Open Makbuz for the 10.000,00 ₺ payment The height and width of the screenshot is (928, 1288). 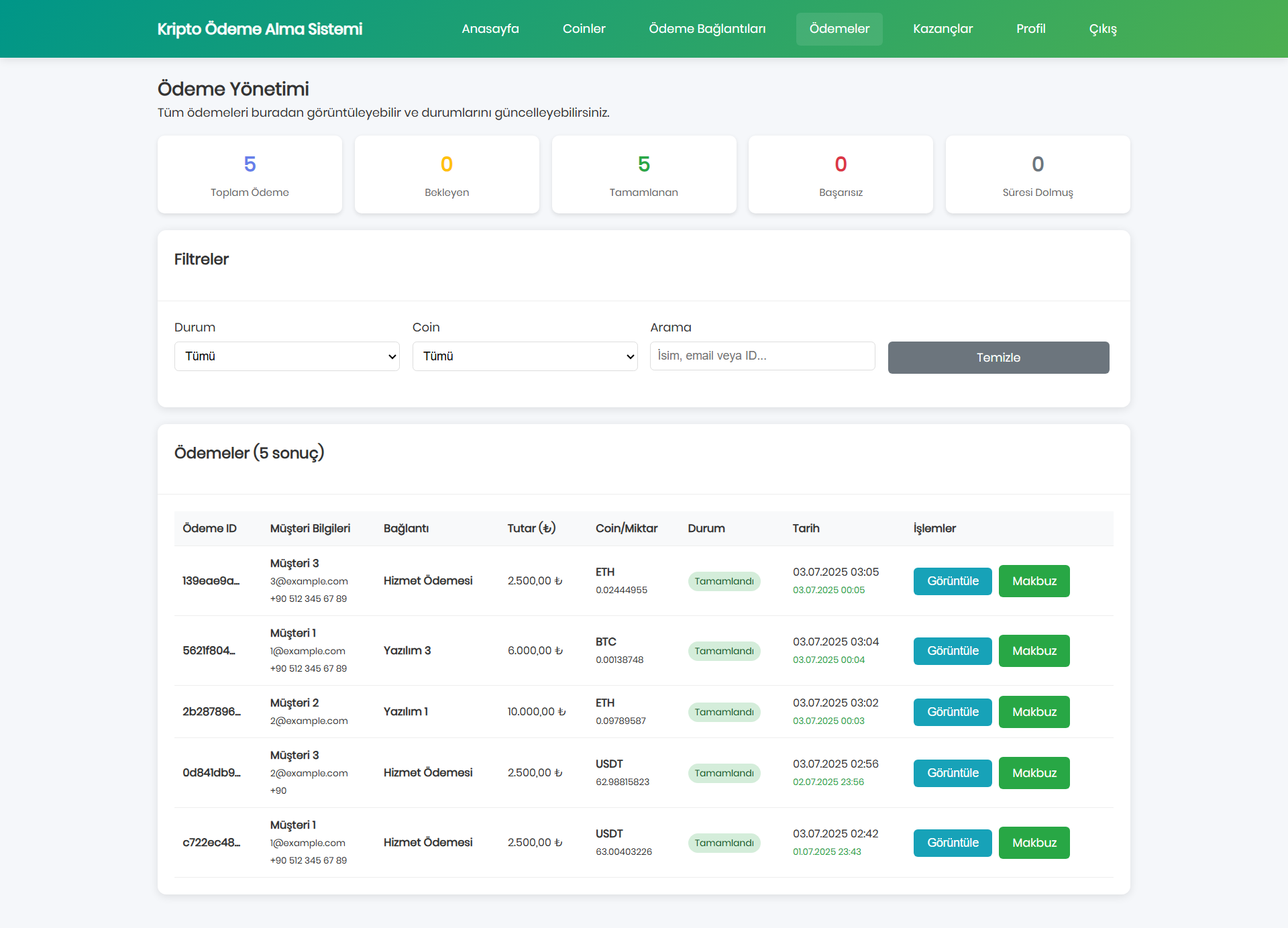[1034, 712]
